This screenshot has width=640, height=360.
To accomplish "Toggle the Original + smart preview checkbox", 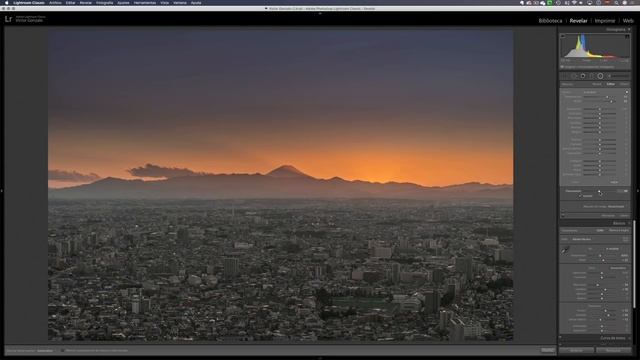I will [x=562, y=67].
